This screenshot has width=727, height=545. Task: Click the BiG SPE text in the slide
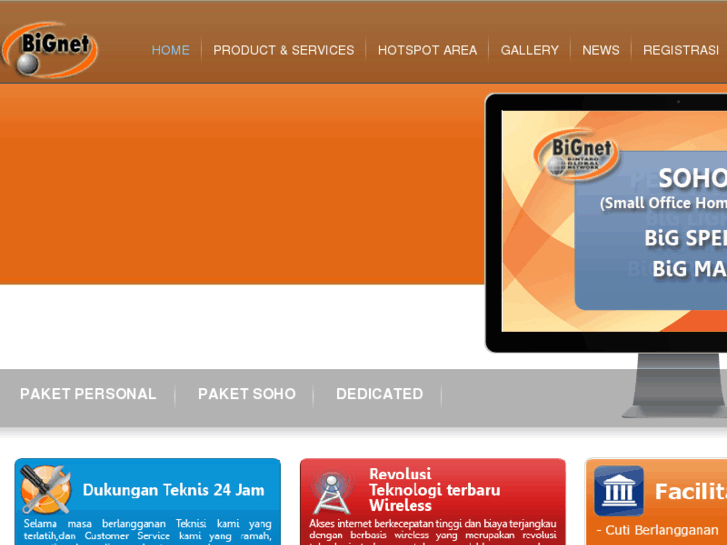coord(686,238)
